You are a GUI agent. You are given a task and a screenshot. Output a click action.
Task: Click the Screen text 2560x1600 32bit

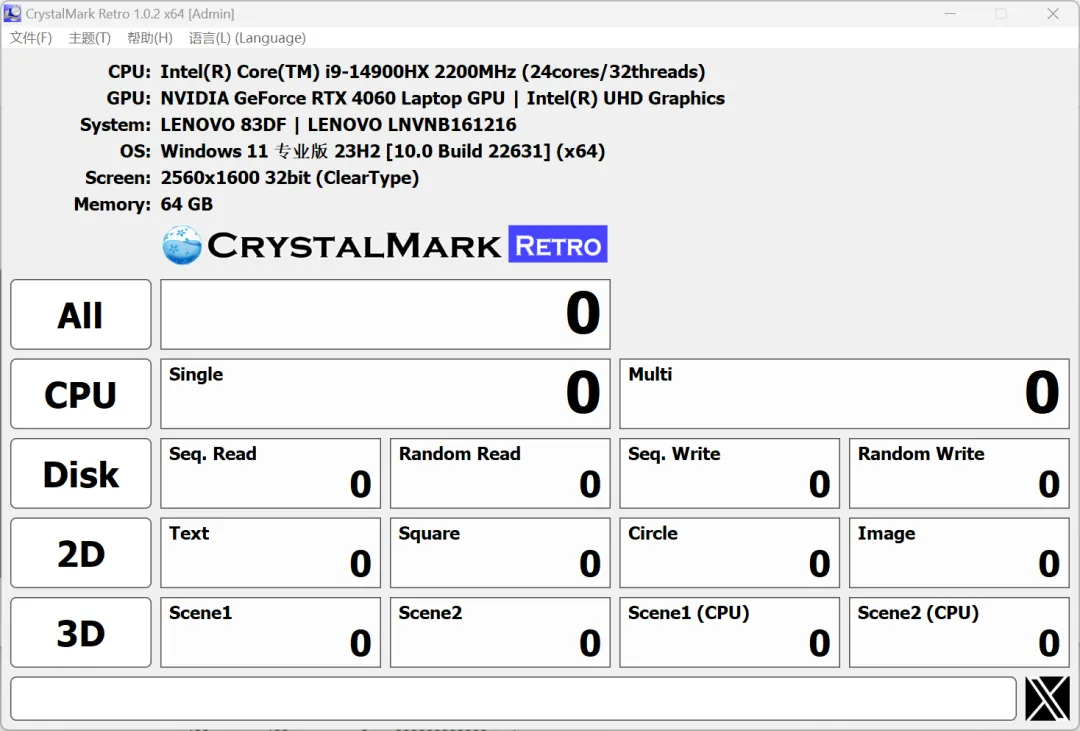tap(289, 178)
